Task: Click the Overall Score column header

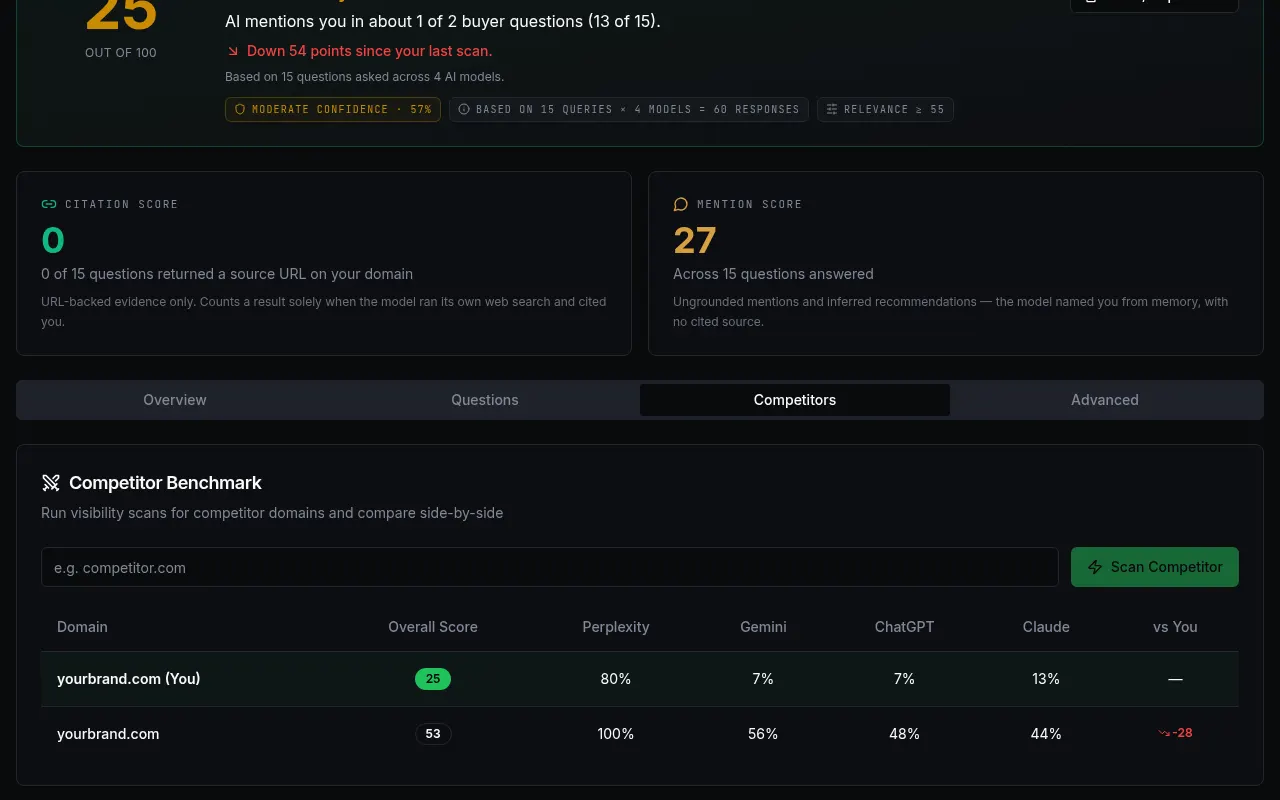Action: pos(433,627)
